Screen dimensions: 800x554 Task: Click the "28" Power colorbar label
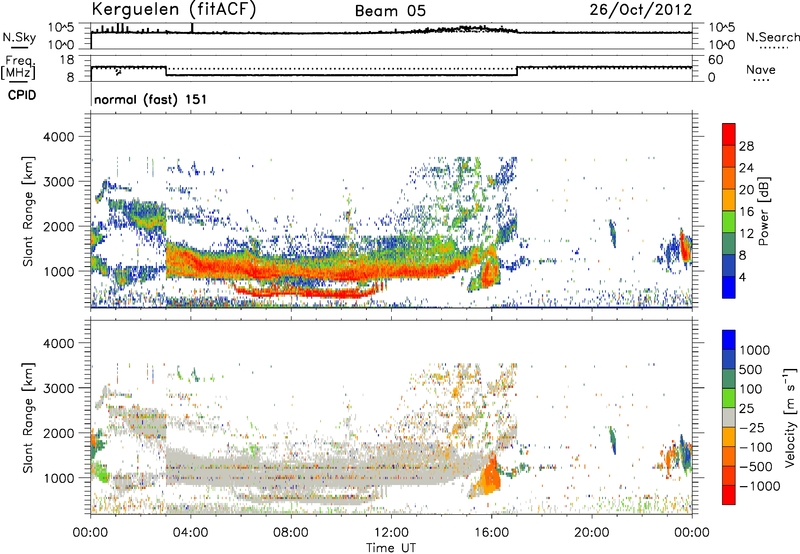[746, 146]
